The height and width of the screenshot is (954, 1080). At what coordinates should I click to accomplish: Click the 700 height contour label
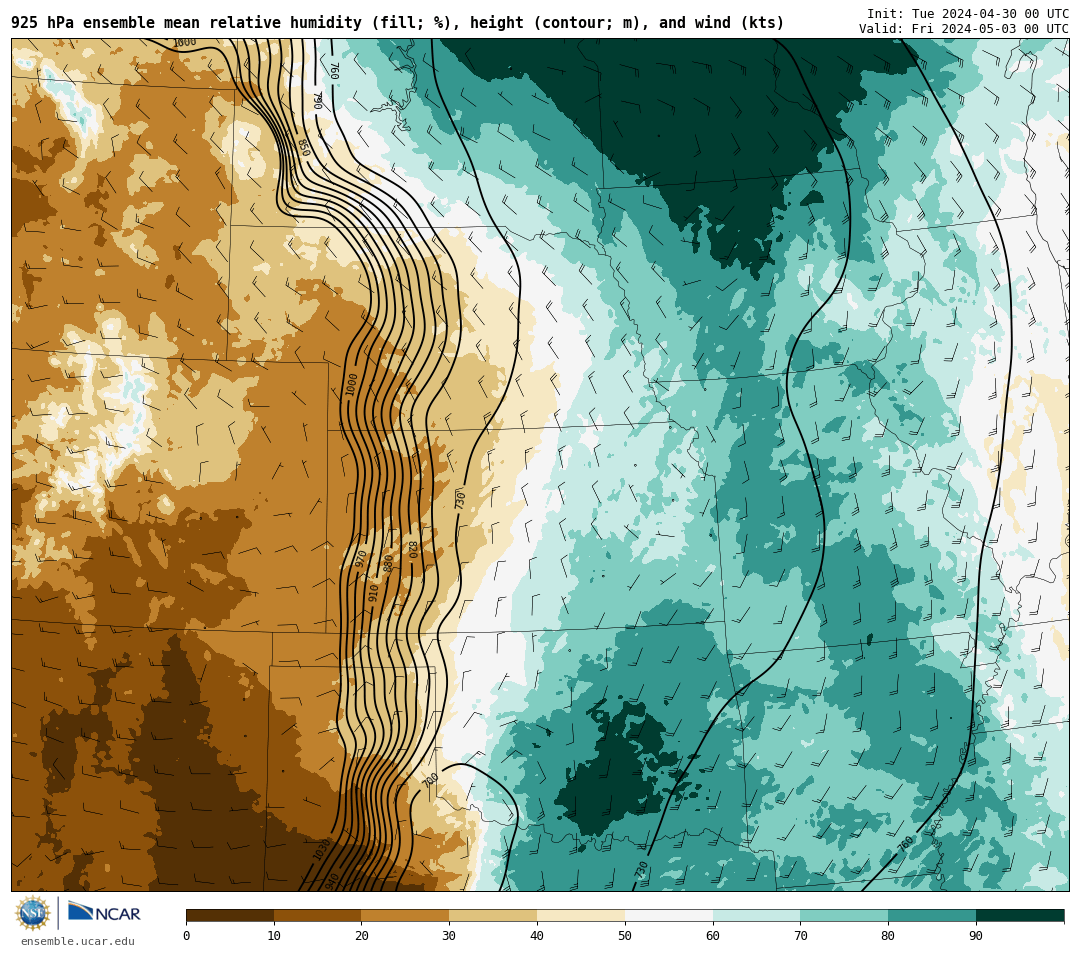coord(430,780)
